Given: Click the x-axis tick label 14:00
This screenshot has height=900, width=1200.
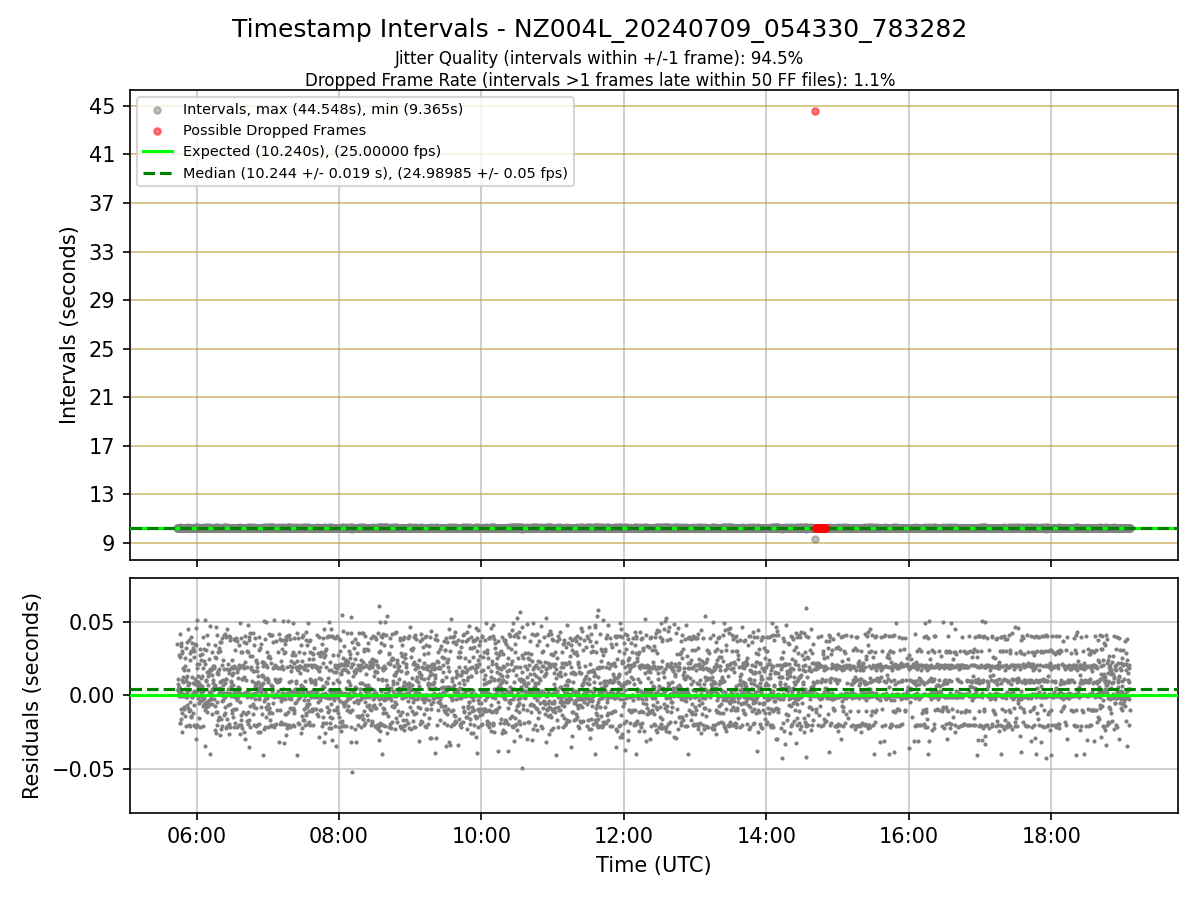Looking at the screenshot, I should coord(766,836).
